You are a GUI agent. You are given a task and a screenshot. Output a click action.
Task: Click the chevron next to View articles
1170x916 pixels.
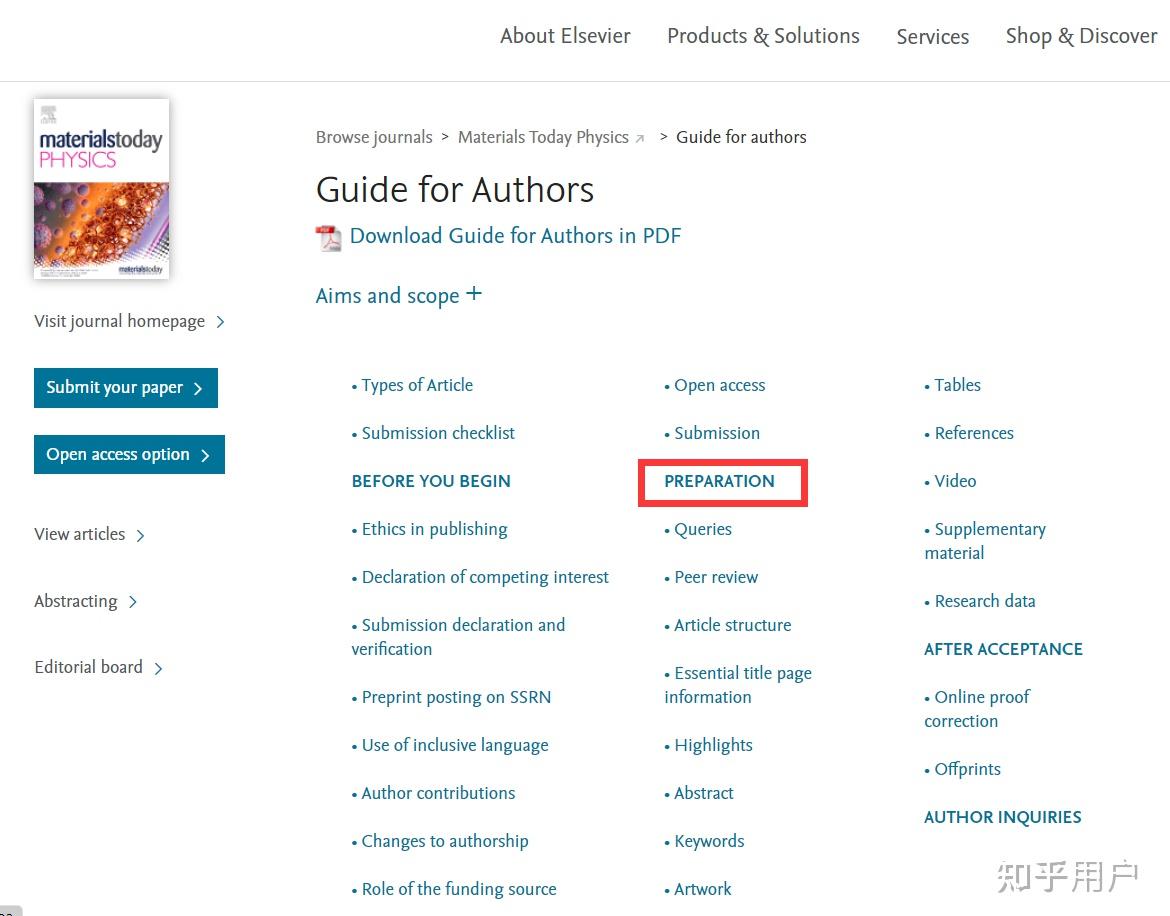click(140, 536)
